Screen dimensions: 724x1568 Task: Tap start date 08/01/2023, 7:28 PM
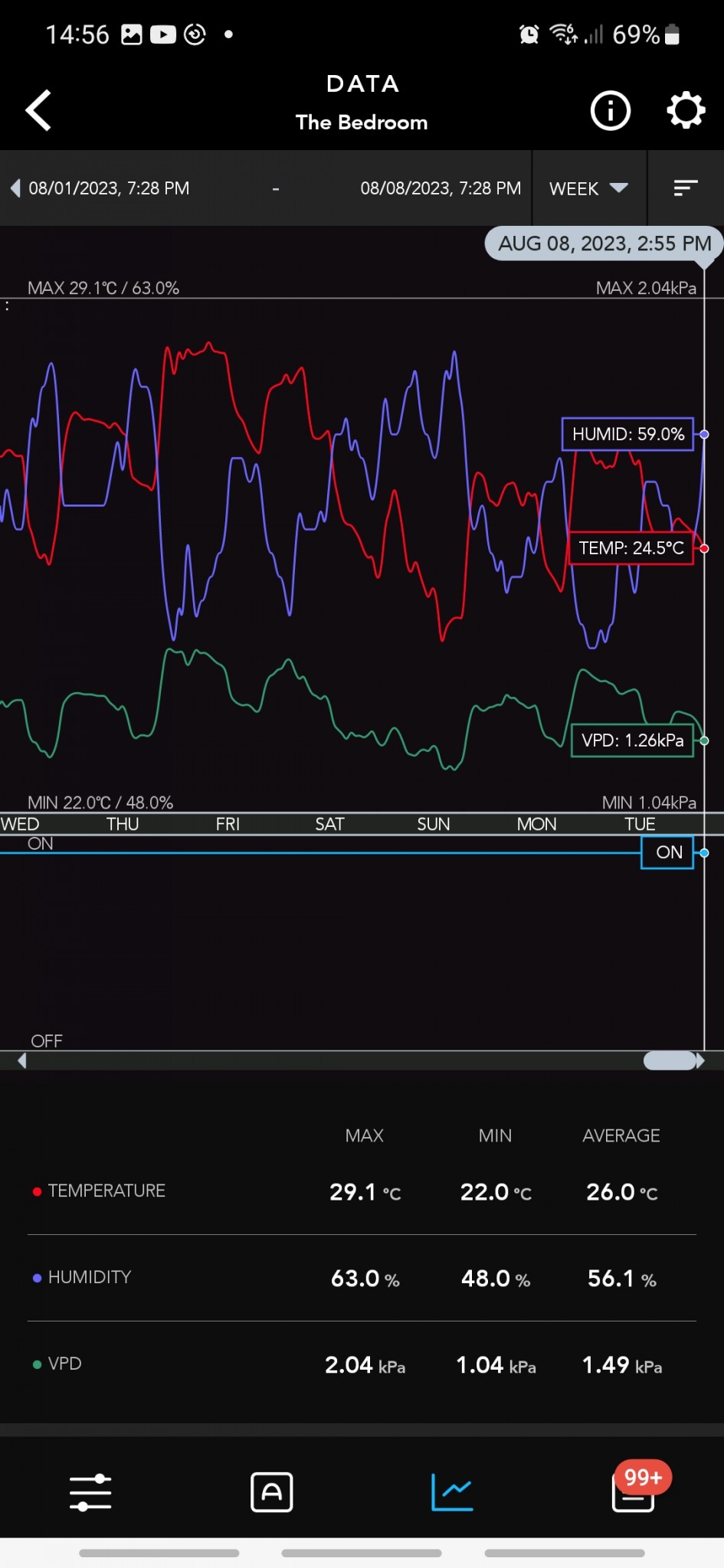(109, 188)
